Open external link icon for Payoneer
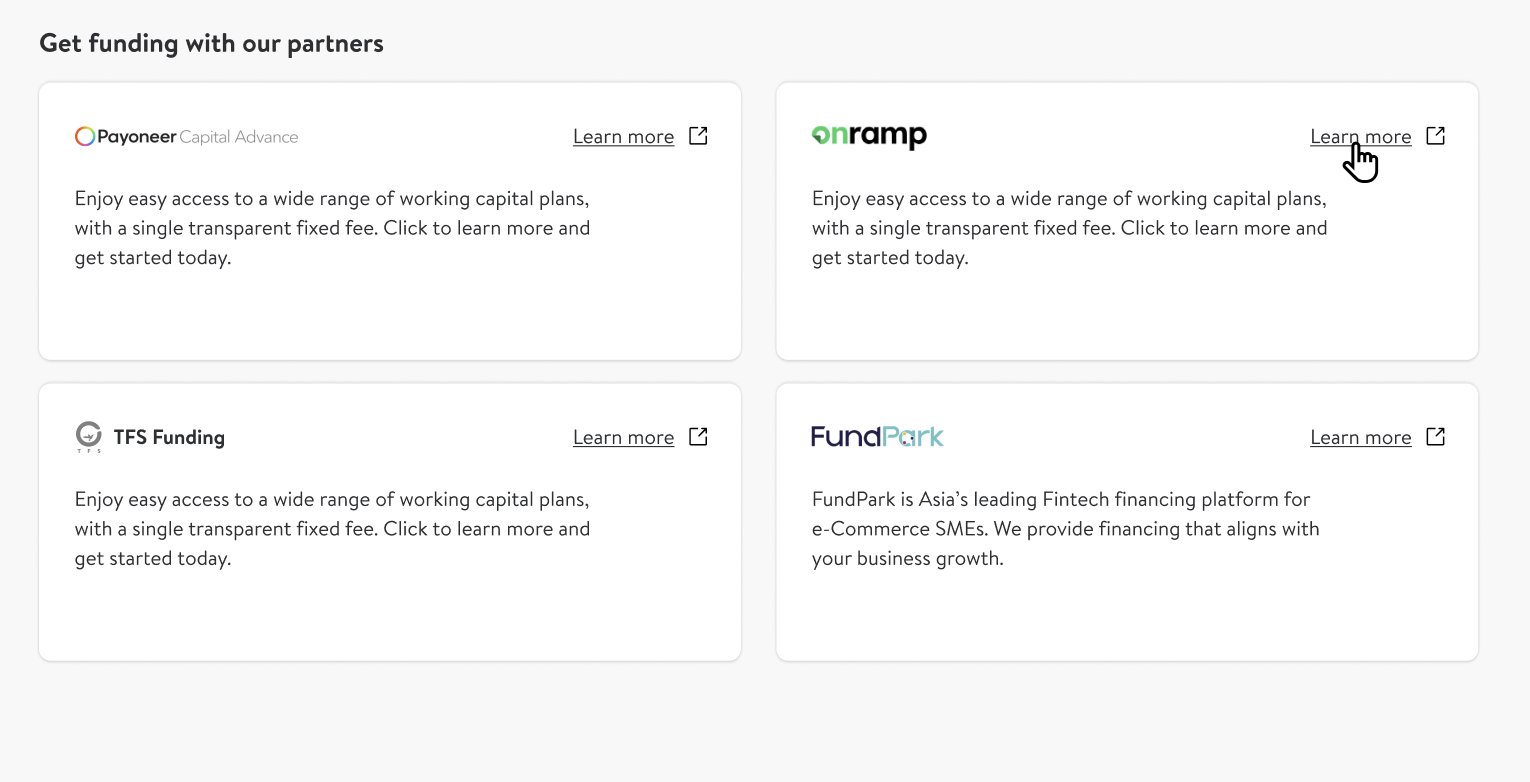 [699, 136]
